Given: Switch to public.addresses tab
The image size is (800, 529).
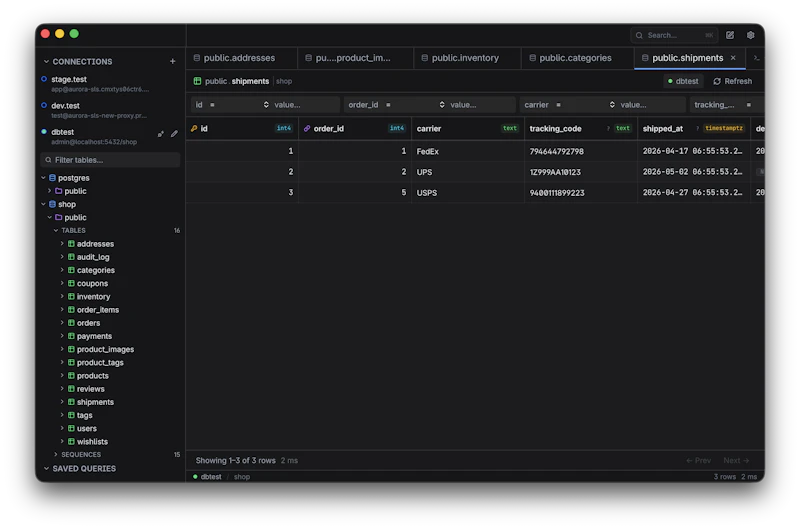Looking at the screenshot, I should tap(241, 58).
